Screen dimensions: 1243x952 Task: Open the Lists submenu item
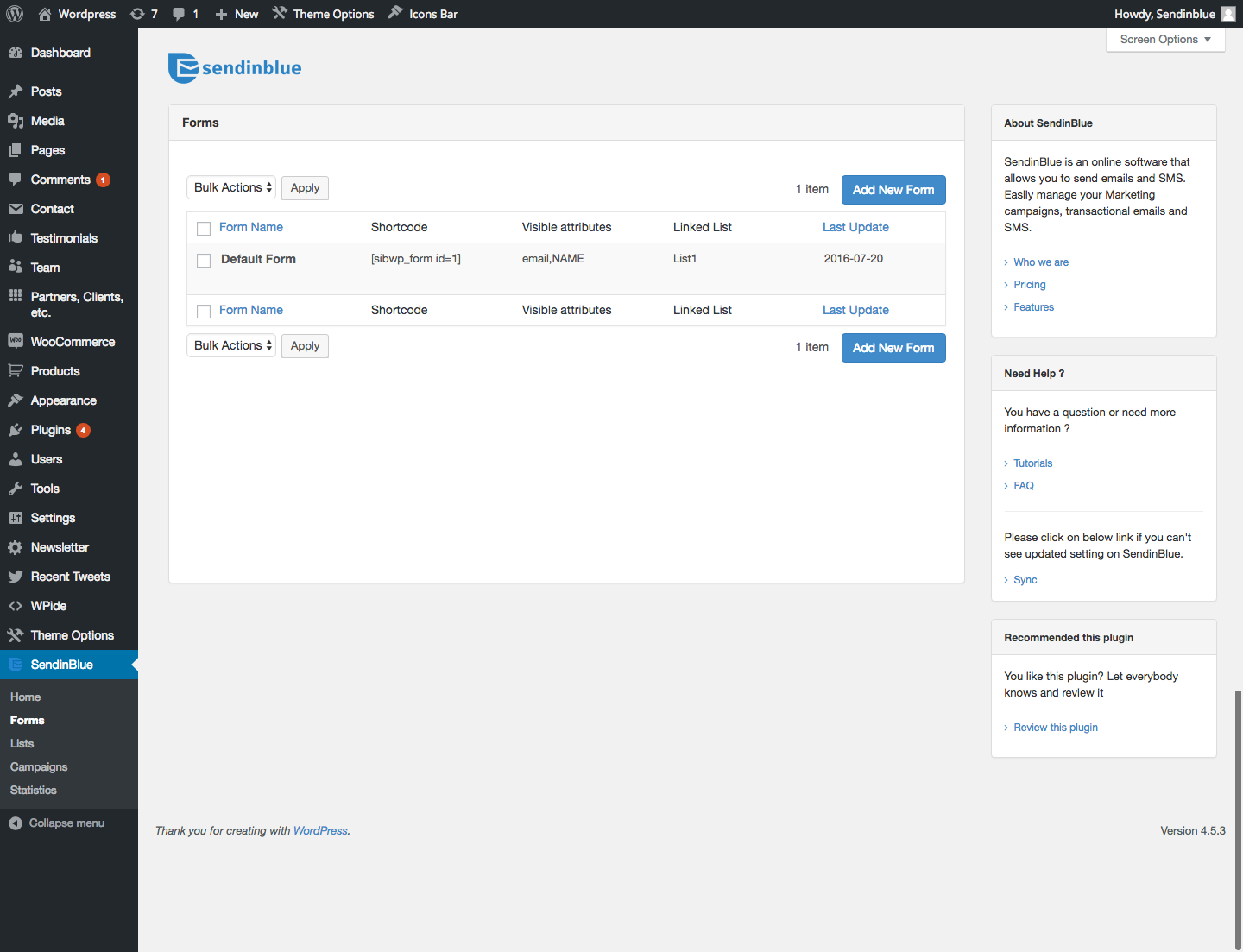click(x=22, y=743)
